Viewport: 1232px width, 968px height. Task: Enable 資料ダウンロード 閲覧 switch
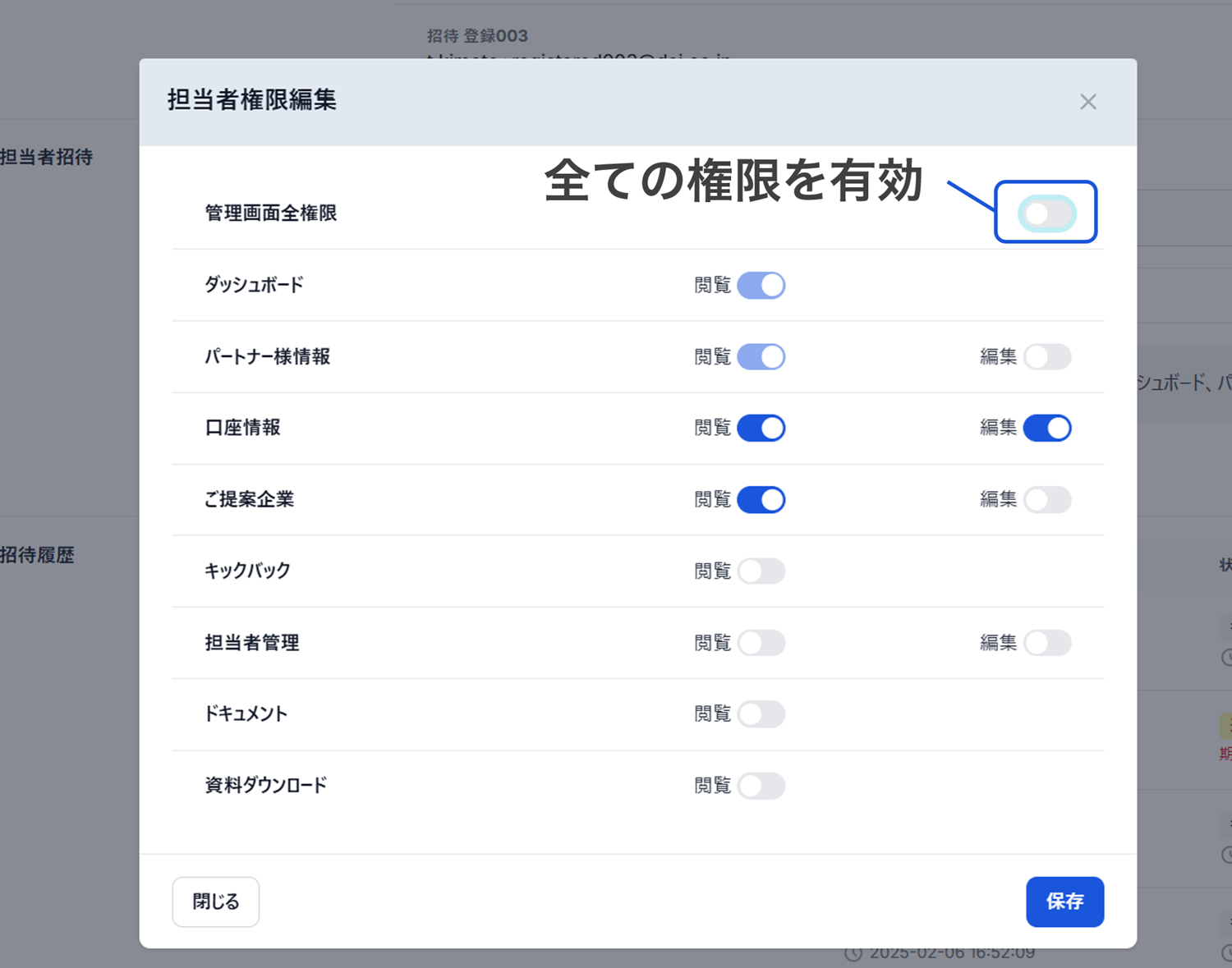tap(761, 785)
